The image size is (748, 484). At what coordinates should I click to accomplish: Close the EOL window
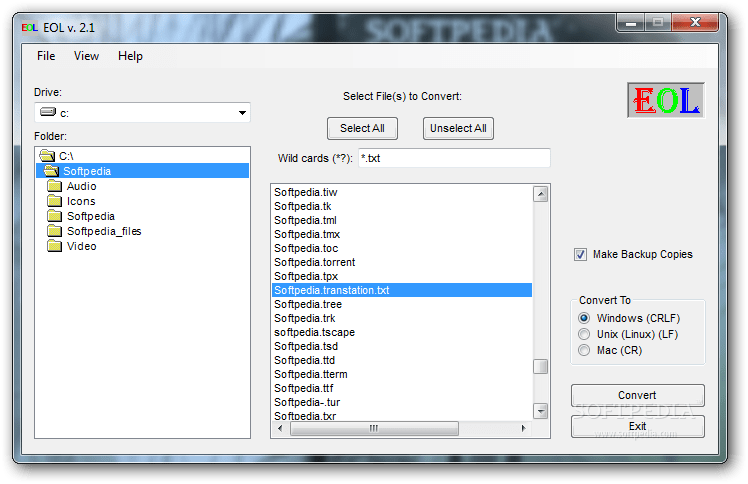(x=695, y=22)
